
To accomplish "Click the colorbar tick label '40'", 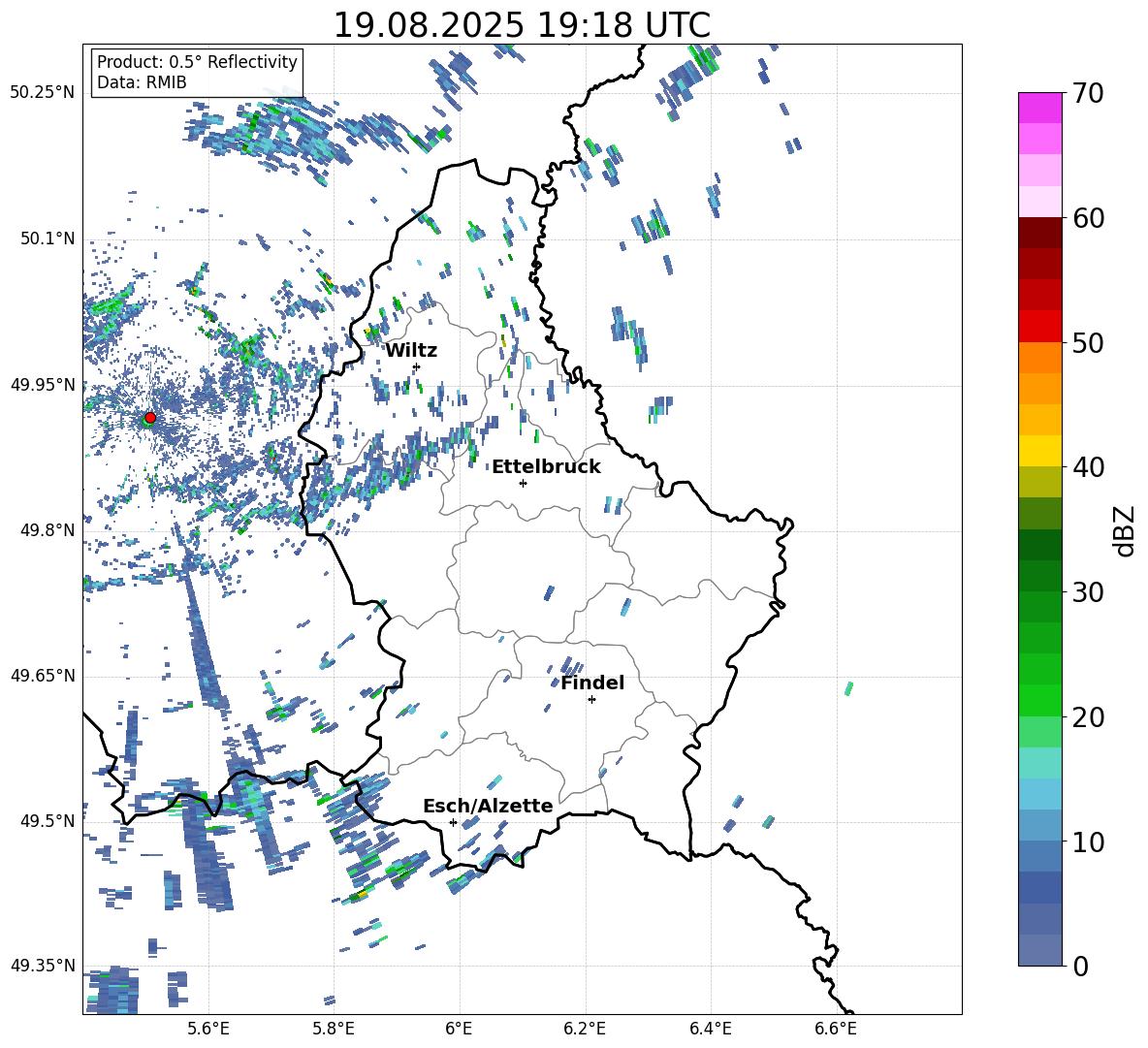I will [x=1089, y=467].
